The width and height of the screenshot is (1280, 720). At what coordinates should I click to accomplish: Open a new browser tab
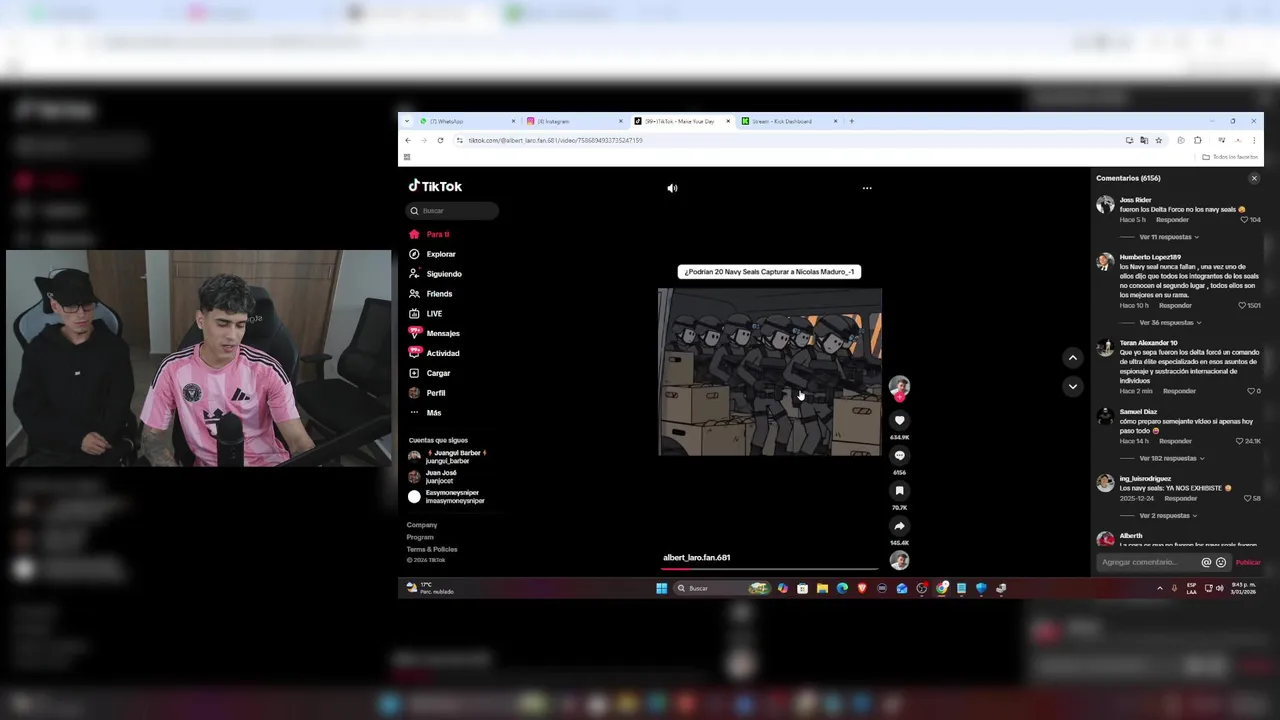851,121
